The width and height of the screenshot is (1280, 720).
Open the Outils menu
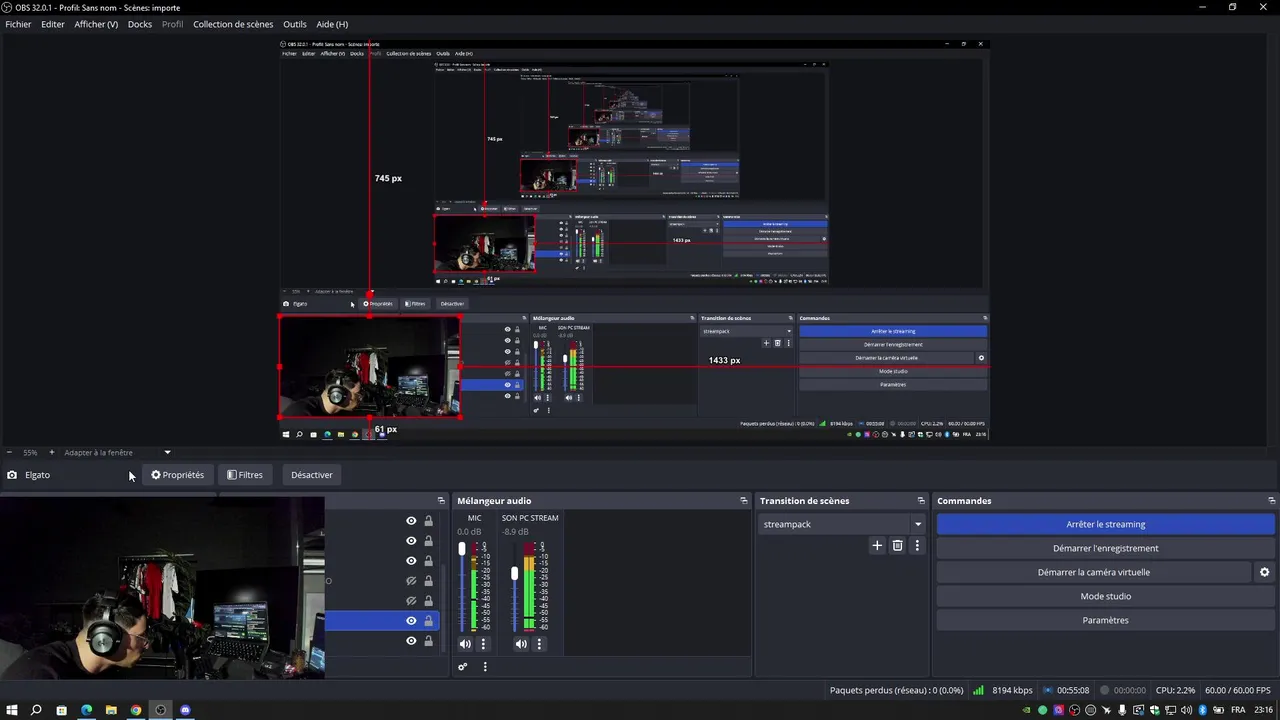pos(295,24)
